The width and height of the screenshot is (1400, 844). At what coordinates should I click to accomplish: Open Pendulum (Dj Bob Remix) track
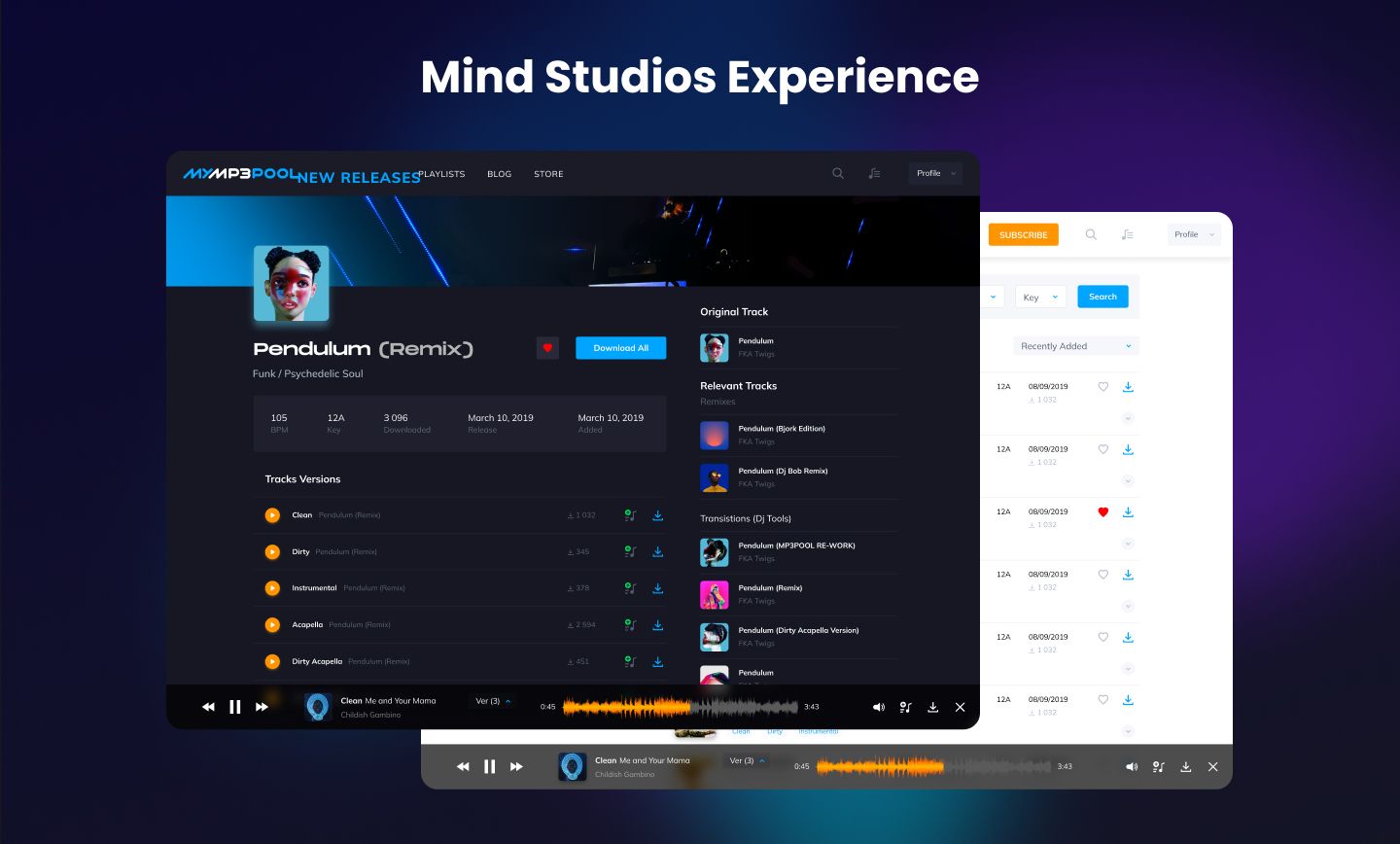tap(783, 471)
